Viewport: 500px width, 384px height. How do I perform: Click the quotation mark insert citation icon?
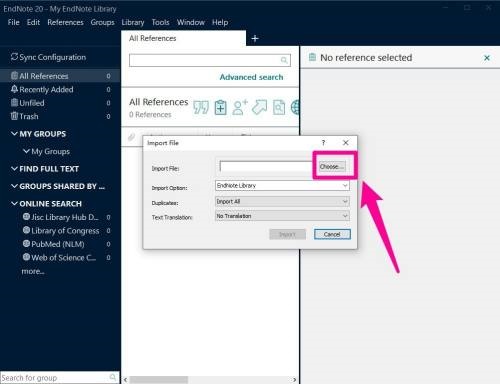201,107
